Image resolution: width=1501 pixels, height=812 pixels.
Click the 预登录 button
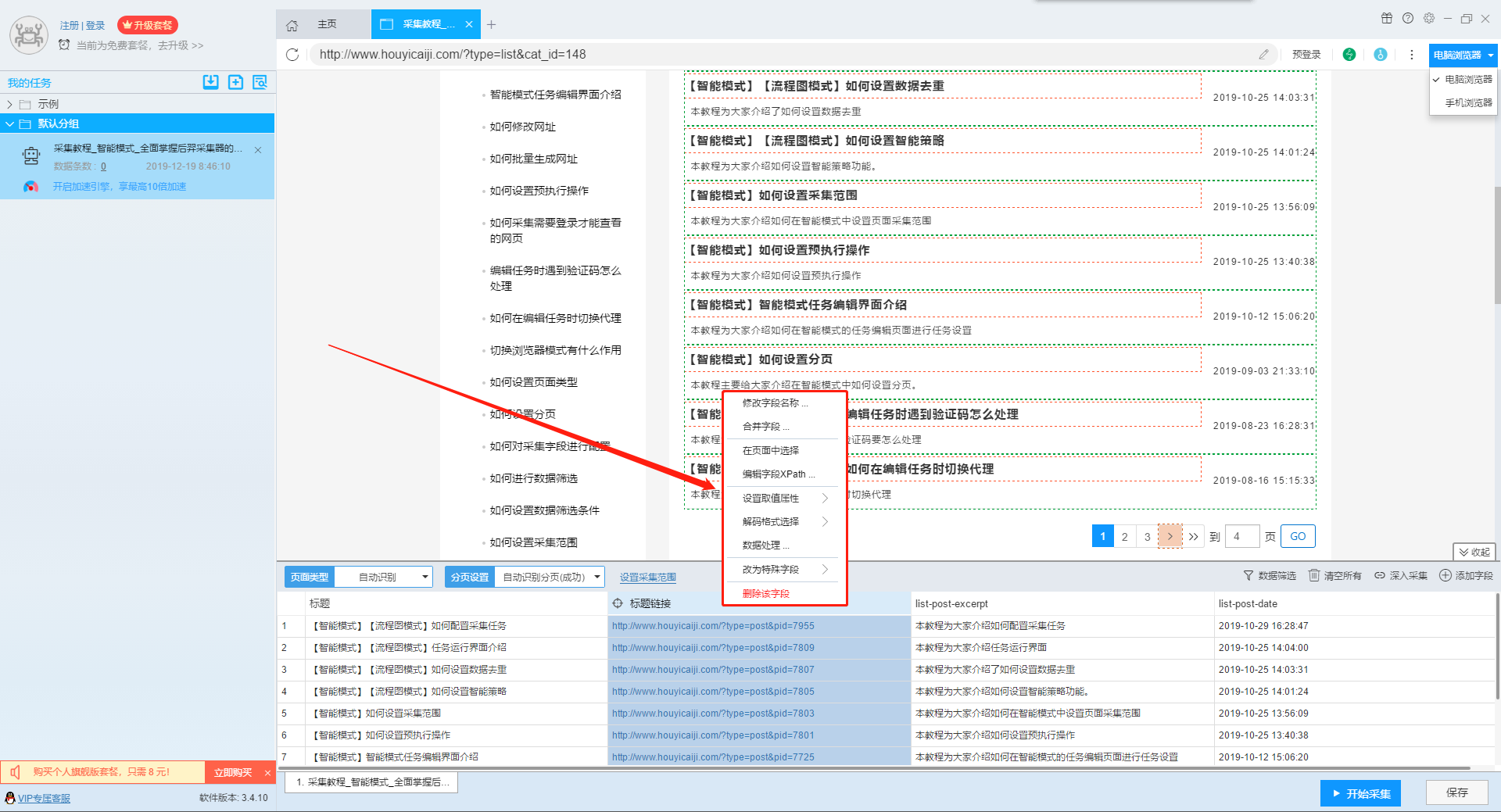click(x=1306, y=55)
